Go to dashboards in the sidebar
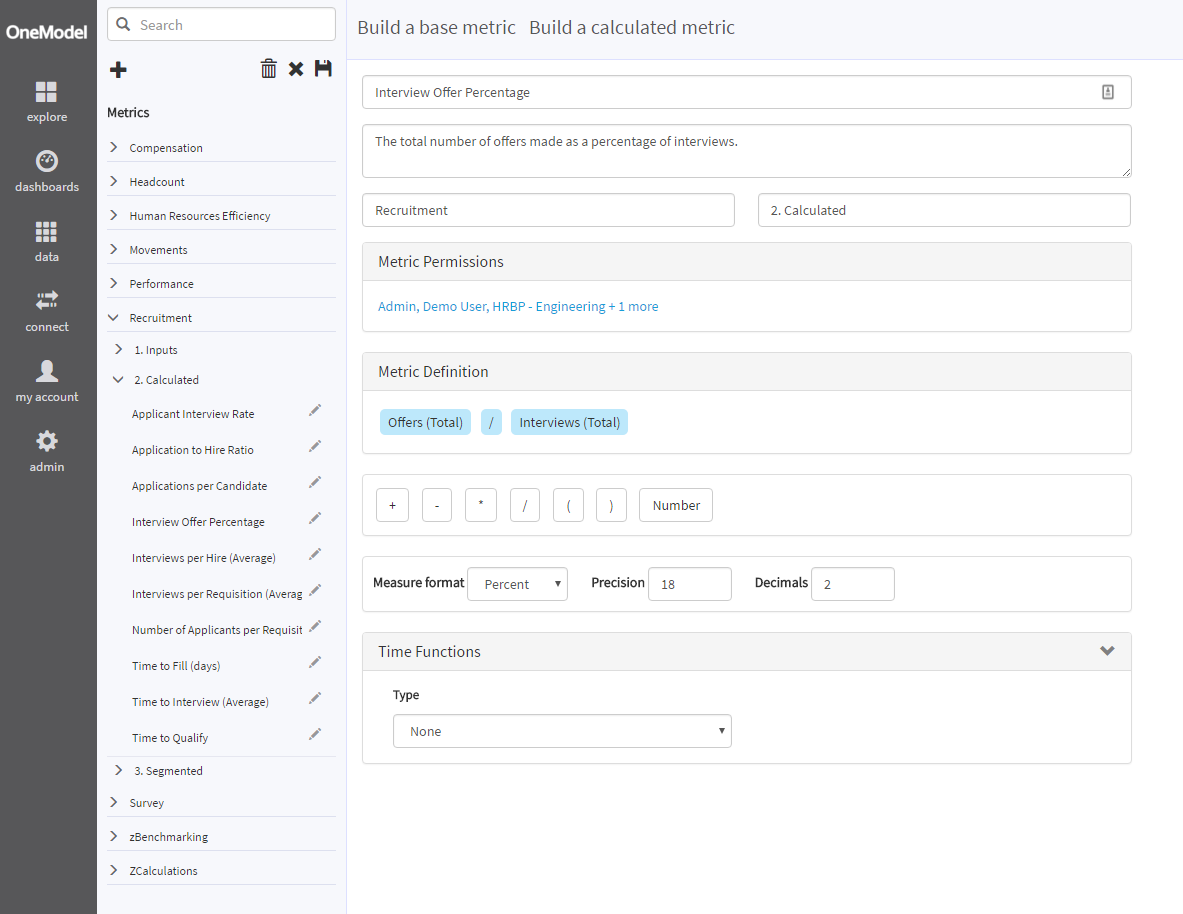 (47, 171)
